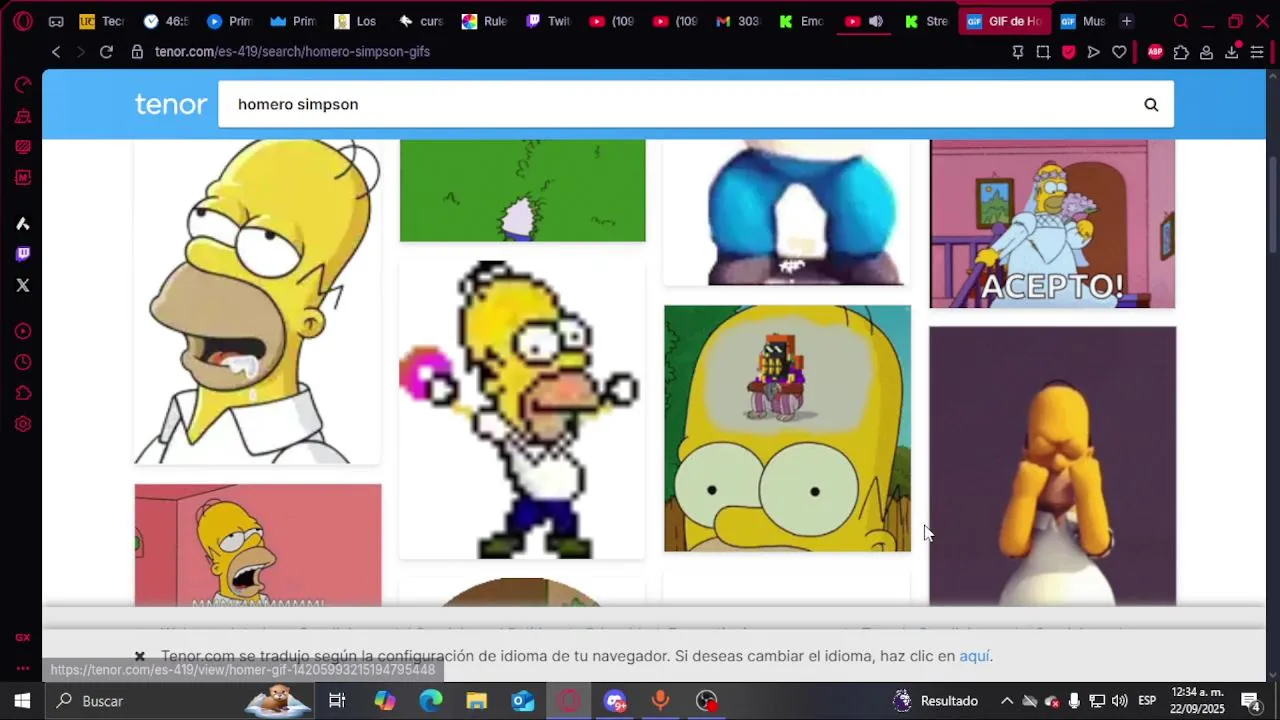Open the Windows Start menu

coord(22,701)
